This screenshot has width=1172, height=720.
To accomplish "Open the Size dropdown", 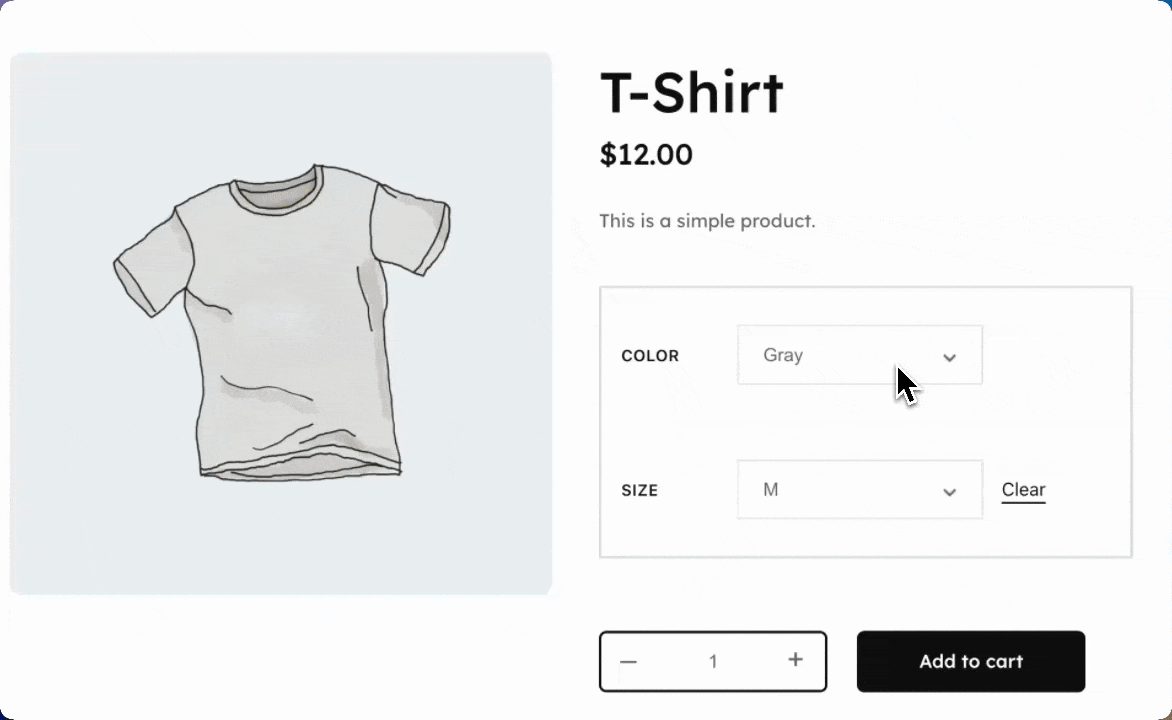I will pyautogui.click(x=860, y=490).
